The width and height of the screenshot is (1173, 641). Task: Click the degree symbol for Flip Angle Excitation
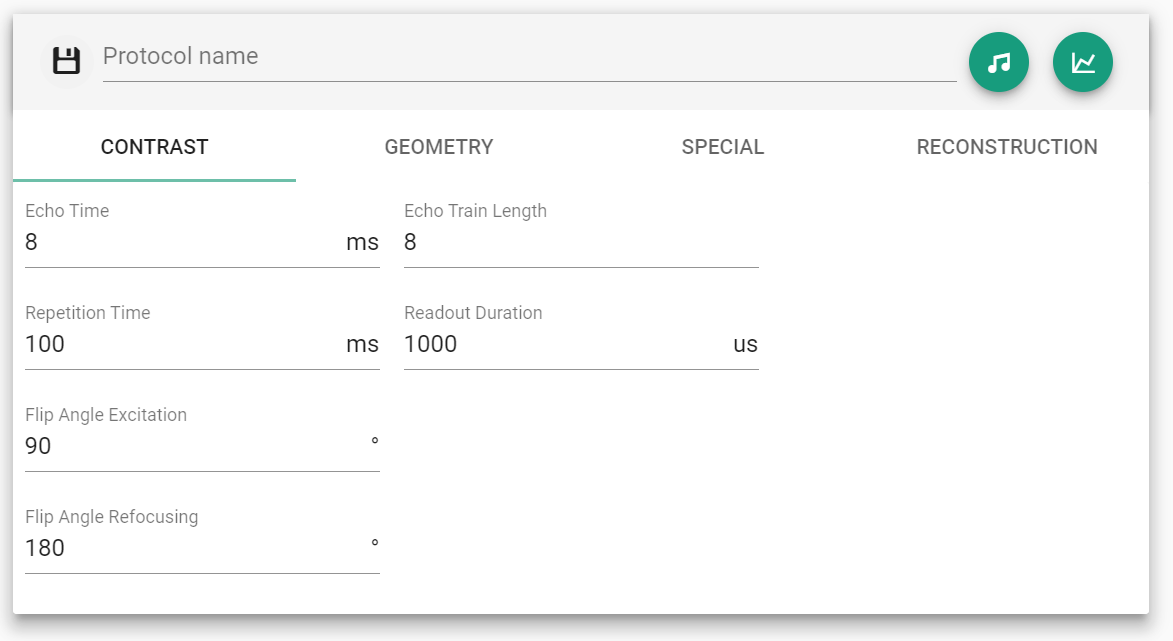[x=374, y=442]
